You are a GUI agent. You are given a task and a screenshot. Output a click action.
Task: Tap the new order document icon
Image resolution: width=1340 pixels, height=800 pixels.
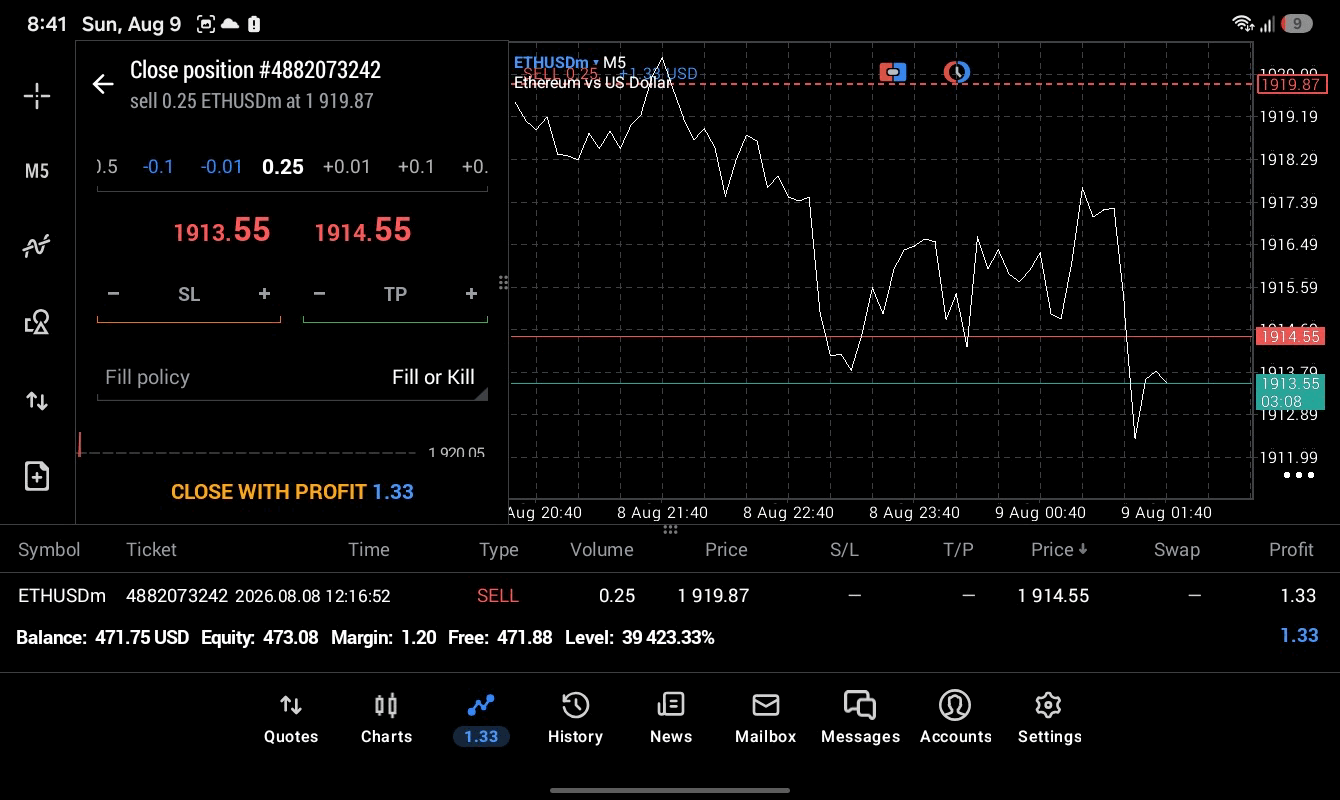[37, 476]
